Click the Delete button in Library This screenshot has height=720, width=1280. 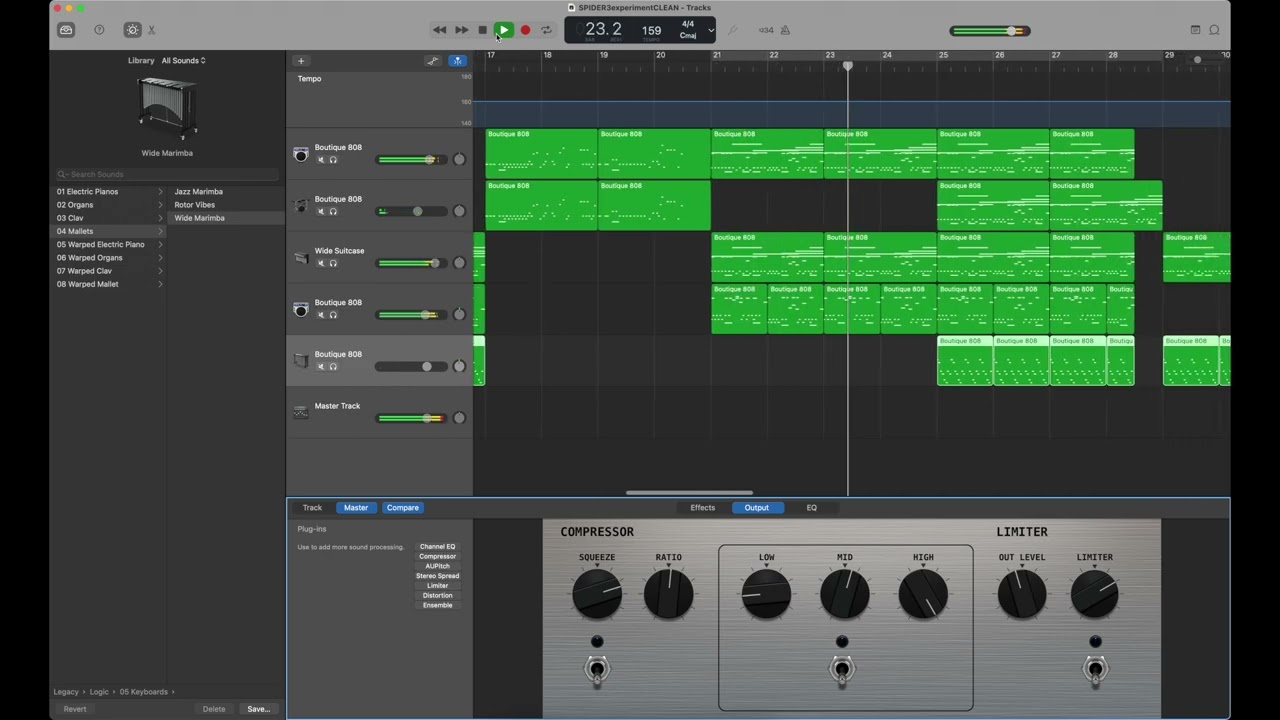pyautogui.click(x=214, y=709)
